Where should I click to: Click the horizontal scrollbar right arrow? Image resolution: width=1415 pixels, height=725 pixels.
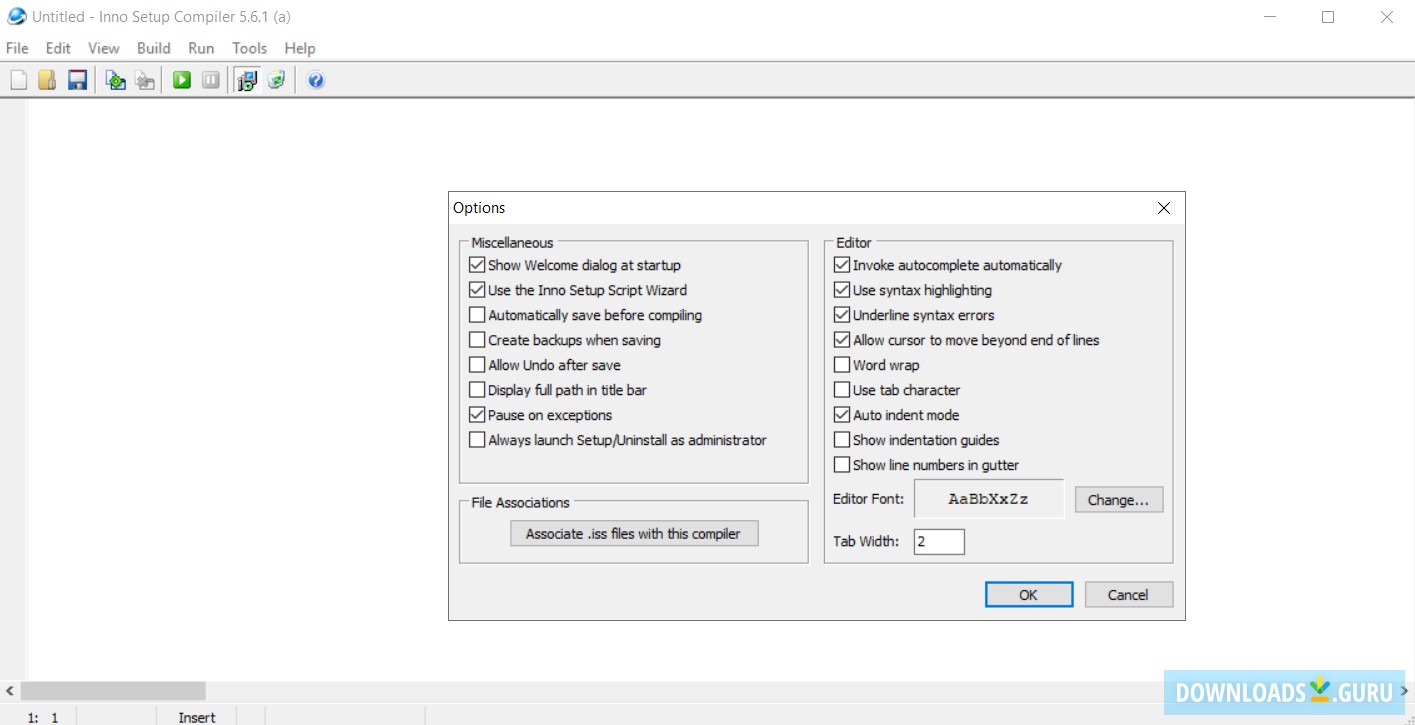pos(1404,691)
